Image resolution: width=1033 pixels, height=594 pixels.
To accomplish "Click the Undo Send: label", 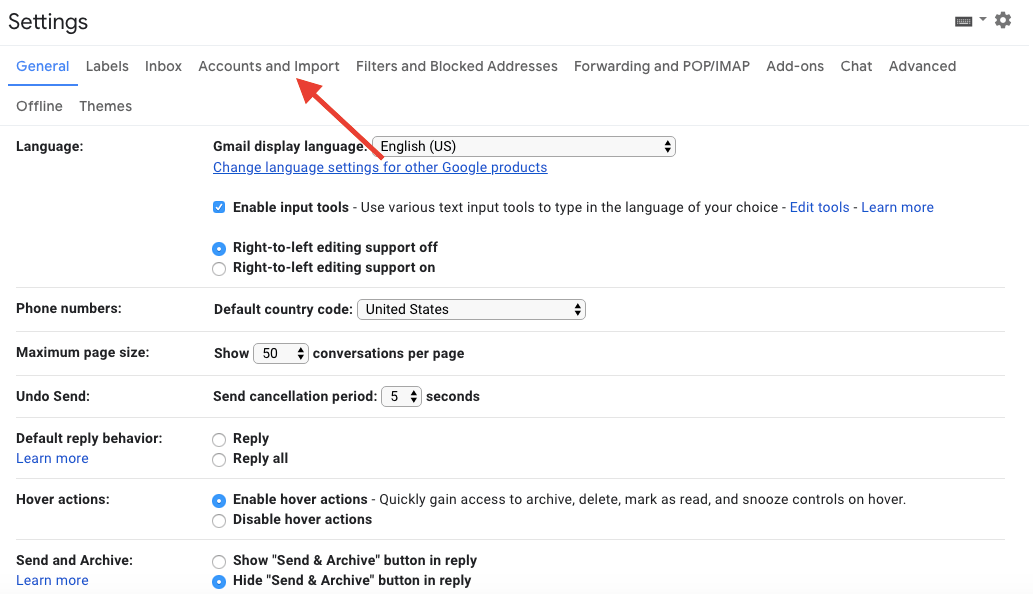I will coord(53,396).
